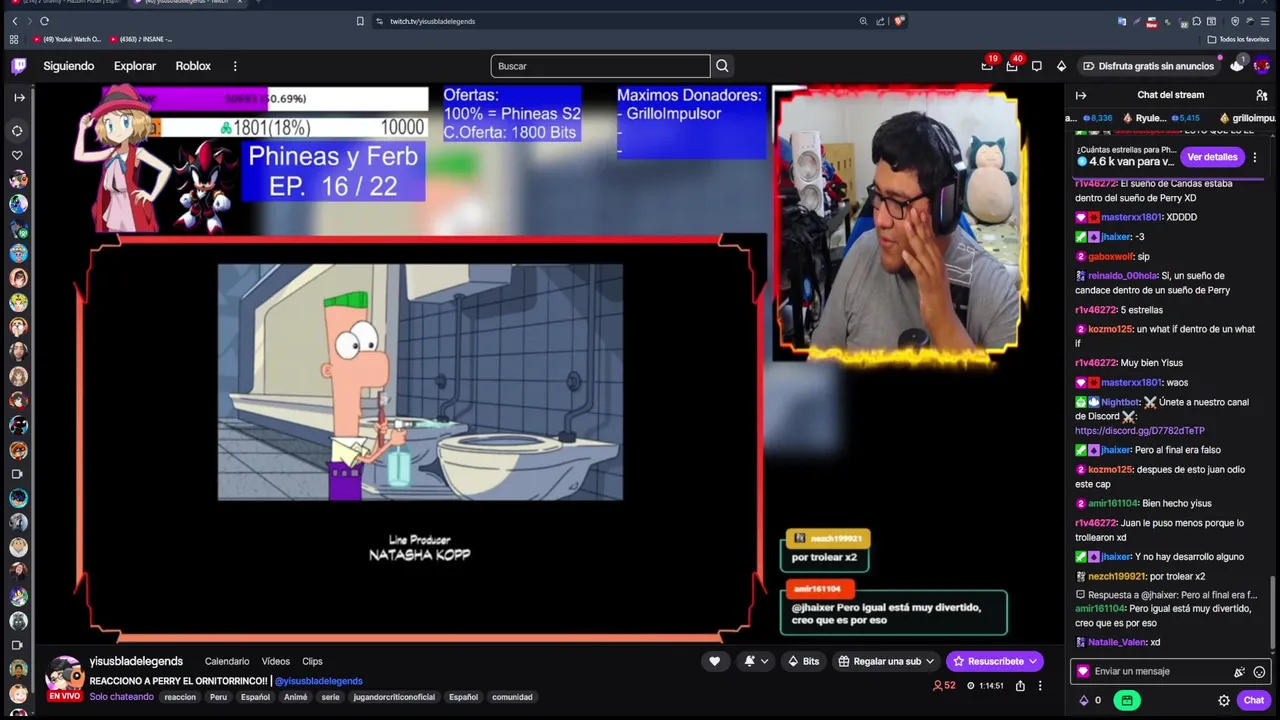Open the browser apps grid icon
1280x720 pixels.
click(14, 39)
